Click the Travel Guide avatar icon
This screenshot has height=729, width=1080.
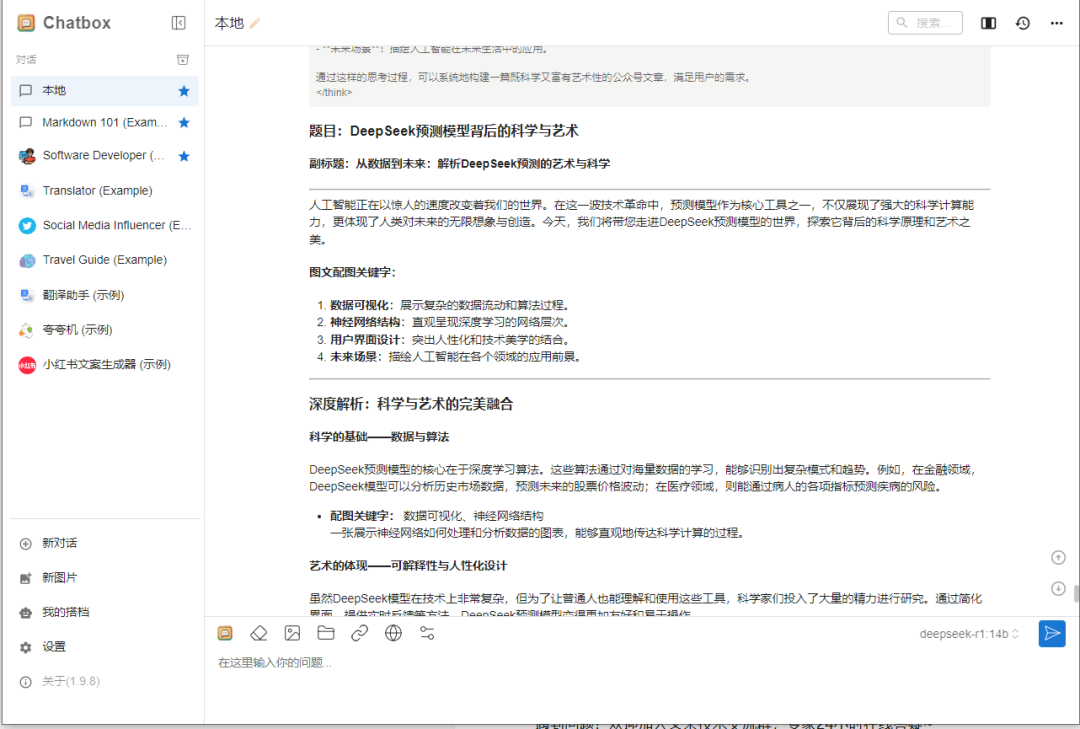coord(27,260)
